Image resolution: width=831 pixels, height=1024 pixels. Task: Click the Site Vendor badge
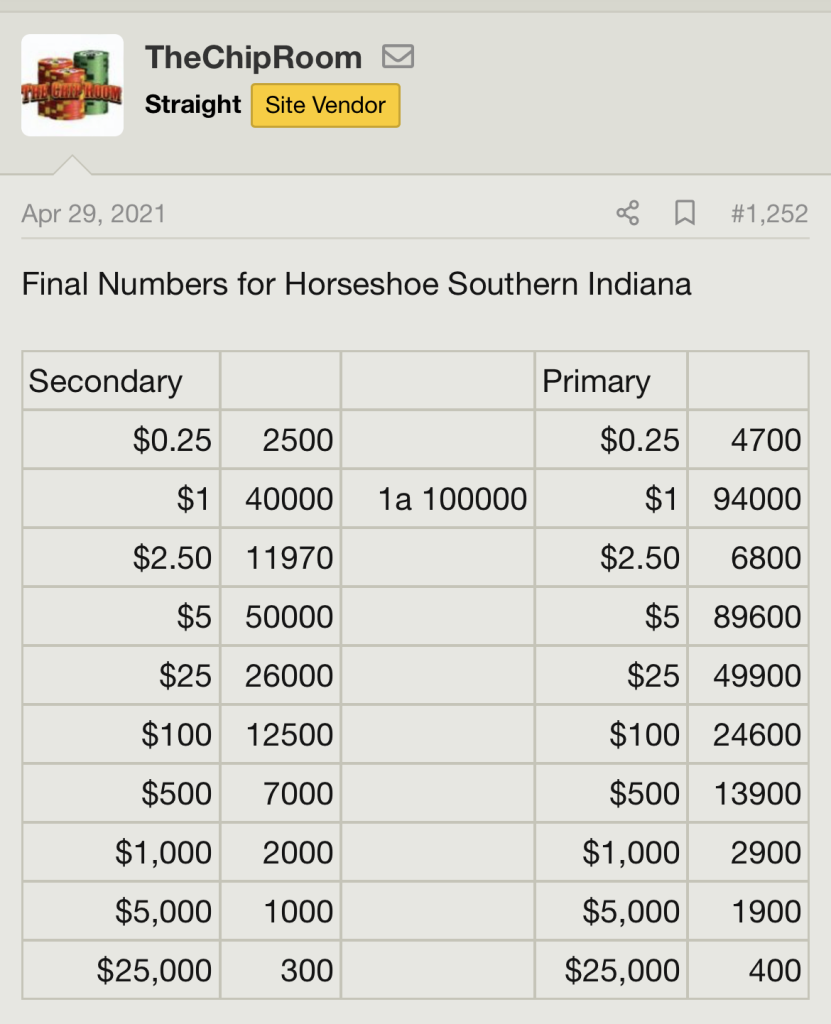325,105
